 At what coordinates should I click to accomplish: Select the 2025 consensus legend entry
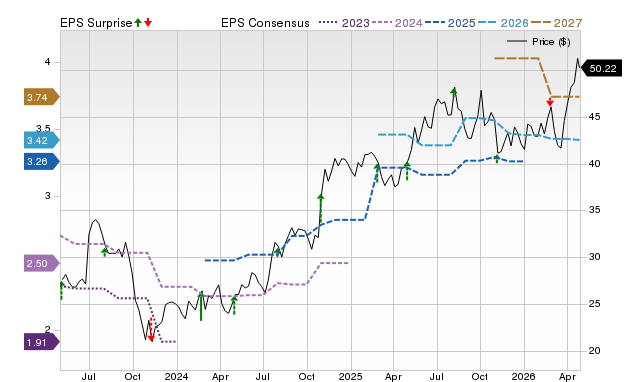point(450,23)
